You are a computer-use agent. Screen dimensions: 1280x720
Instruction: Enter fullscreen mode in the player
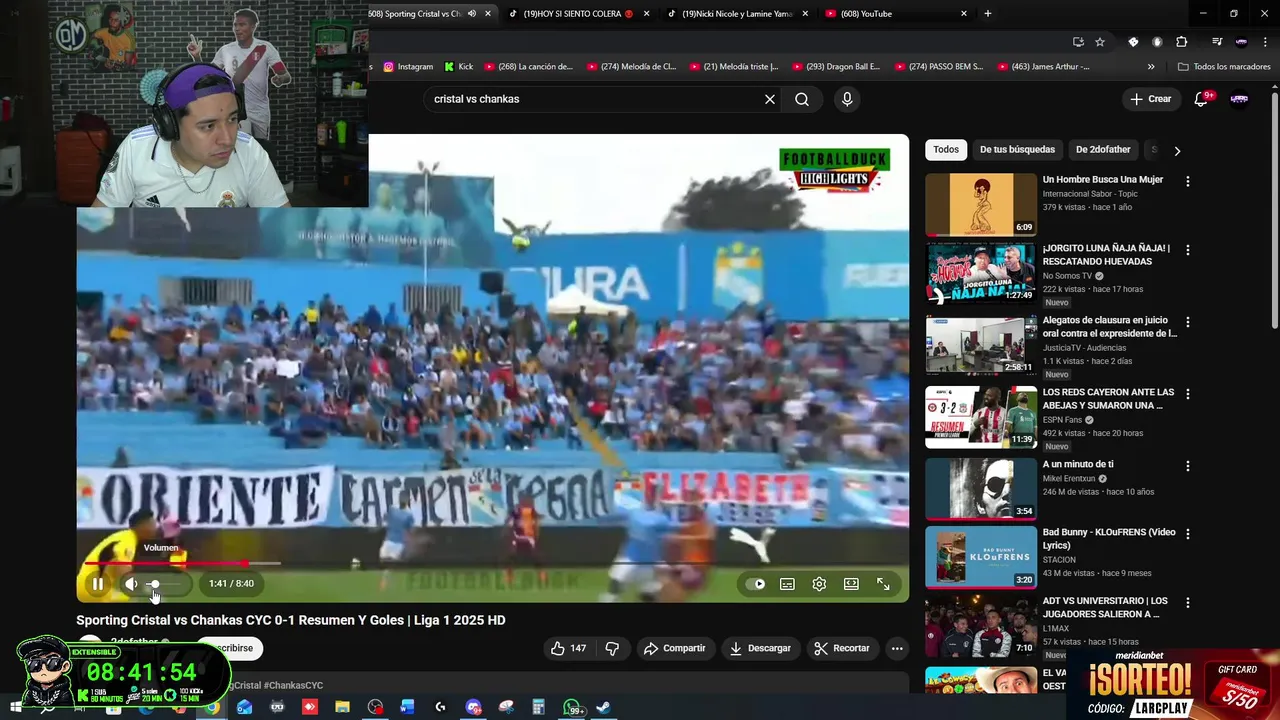click(x=883, y=584)
